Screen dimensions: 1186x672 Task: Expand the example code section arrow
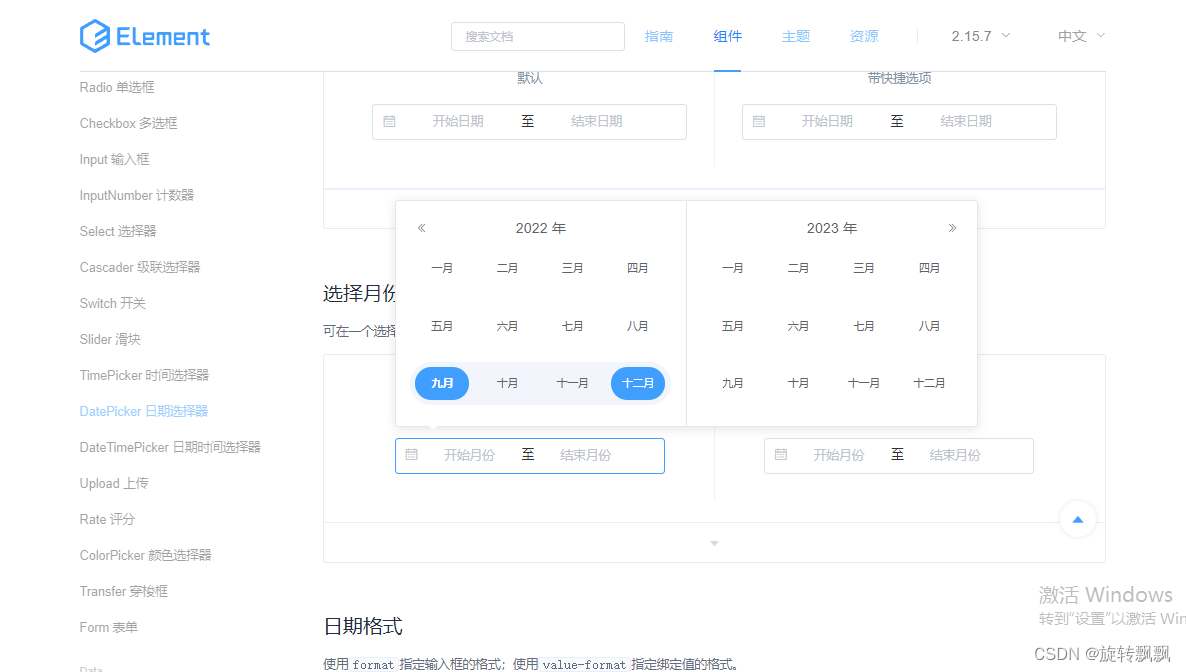[713, 542]
